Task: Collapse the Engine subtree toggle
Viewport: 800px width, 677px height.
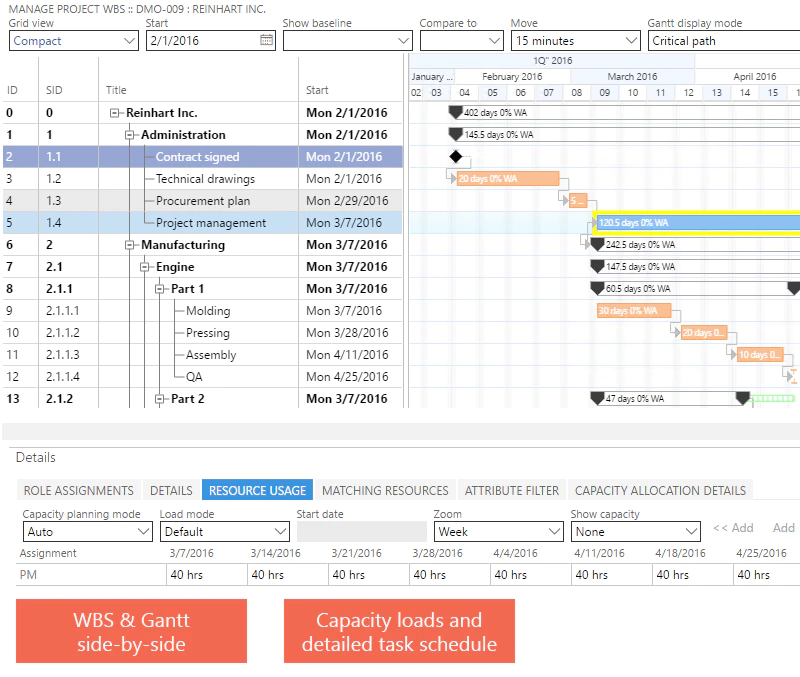Action: 144,267
